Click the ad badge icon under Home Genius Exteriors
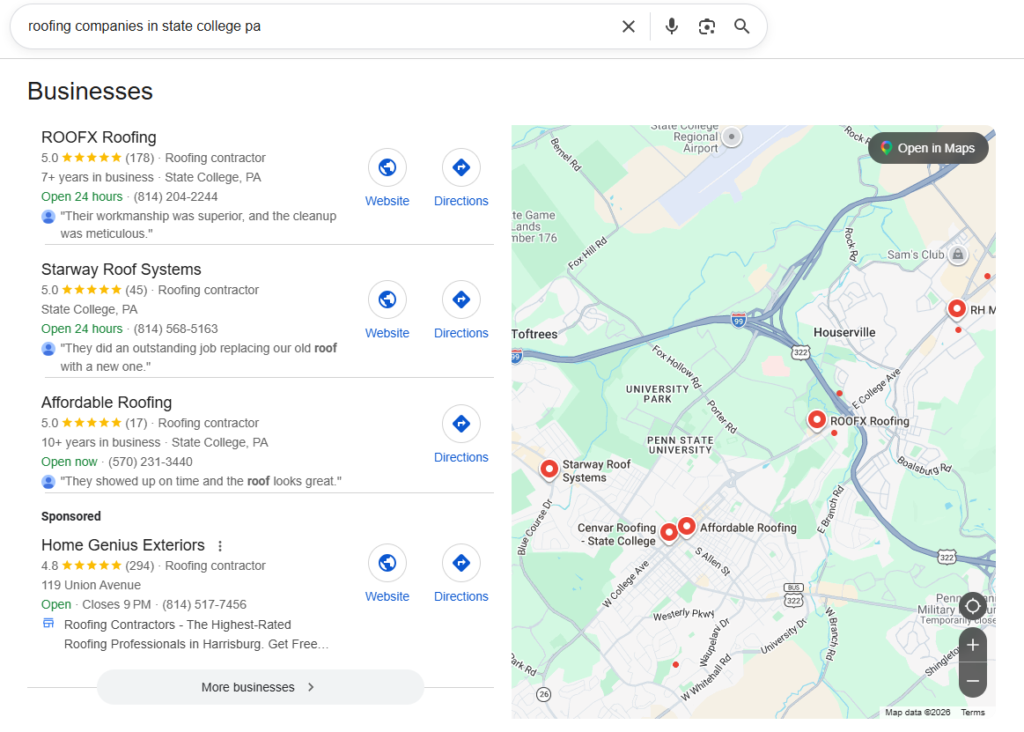The width and height of the screenshot is (1024, 732). 47,622
